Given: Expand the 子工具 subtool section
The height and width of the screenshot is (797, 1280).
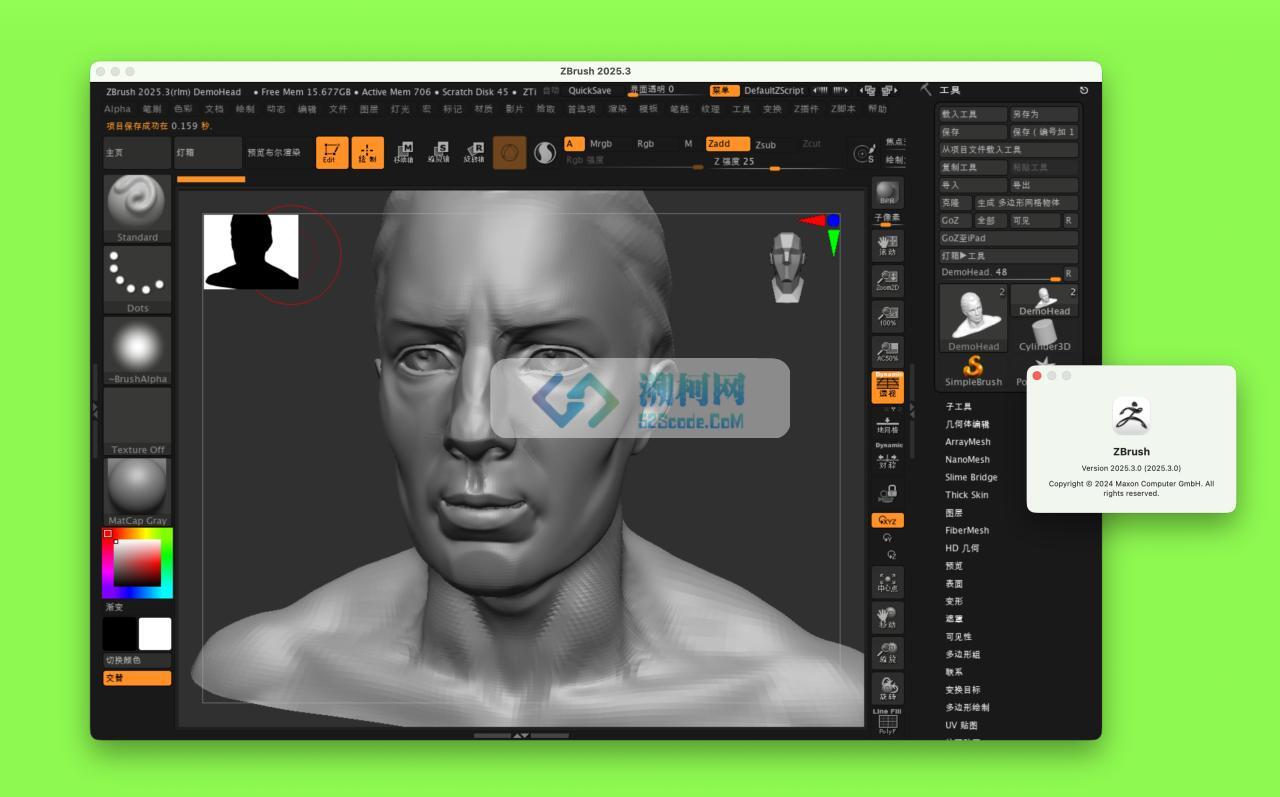Looking at the screenshot, I should click(x=959, y=407).
